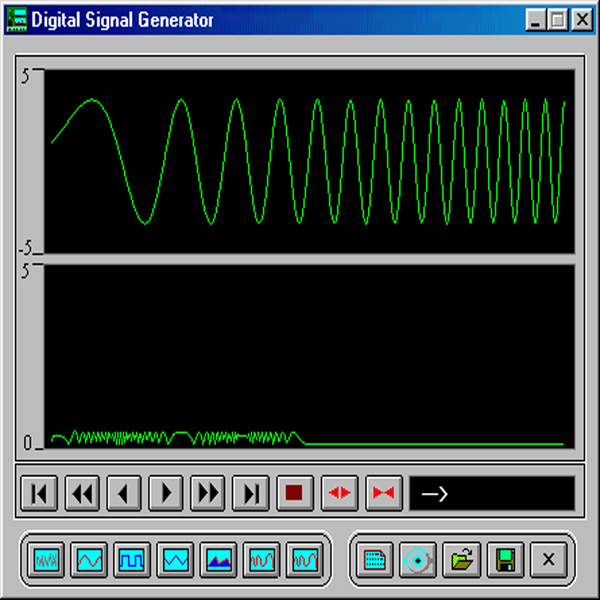The image size is (600, 600).
Task: Select the last waveform icon with red wave
Action: click(305, 560)
